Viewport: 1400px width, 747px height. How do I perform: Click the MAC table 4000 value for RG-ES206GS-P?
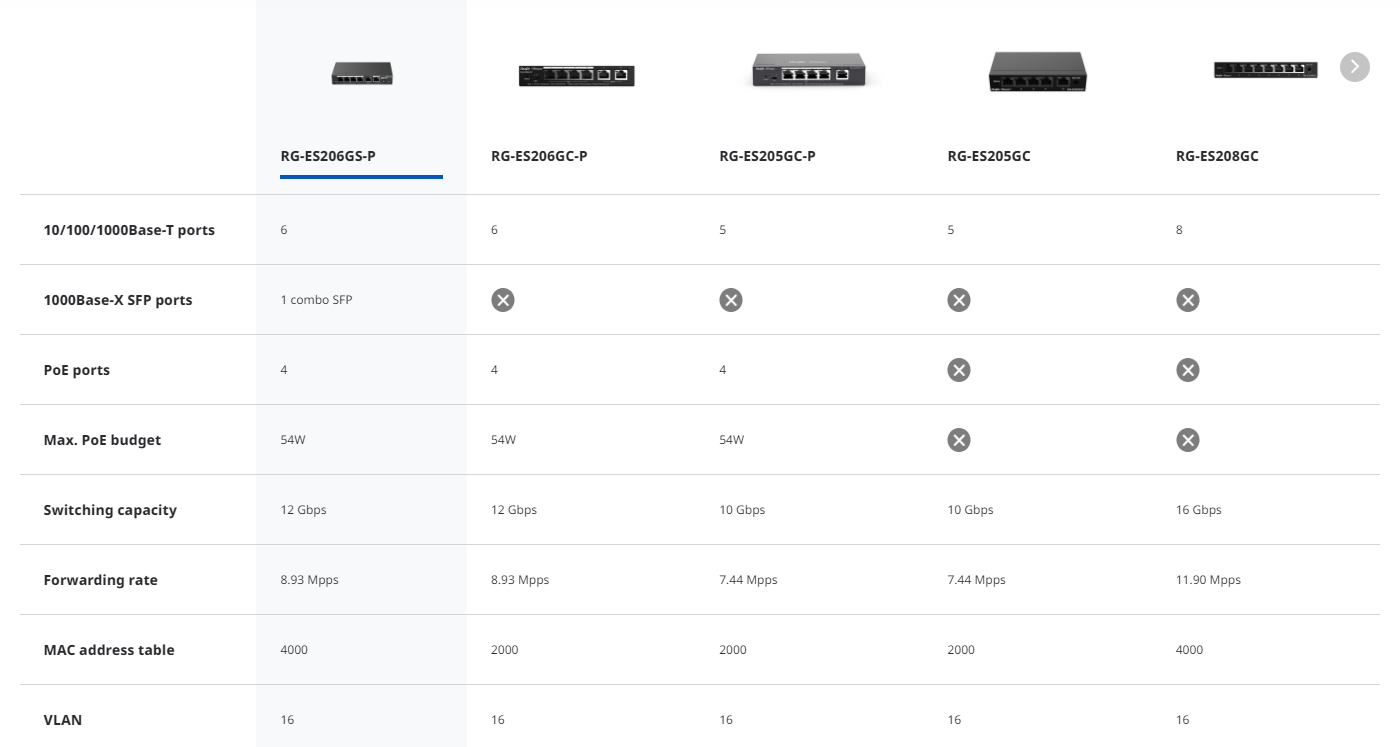(294, 650)
